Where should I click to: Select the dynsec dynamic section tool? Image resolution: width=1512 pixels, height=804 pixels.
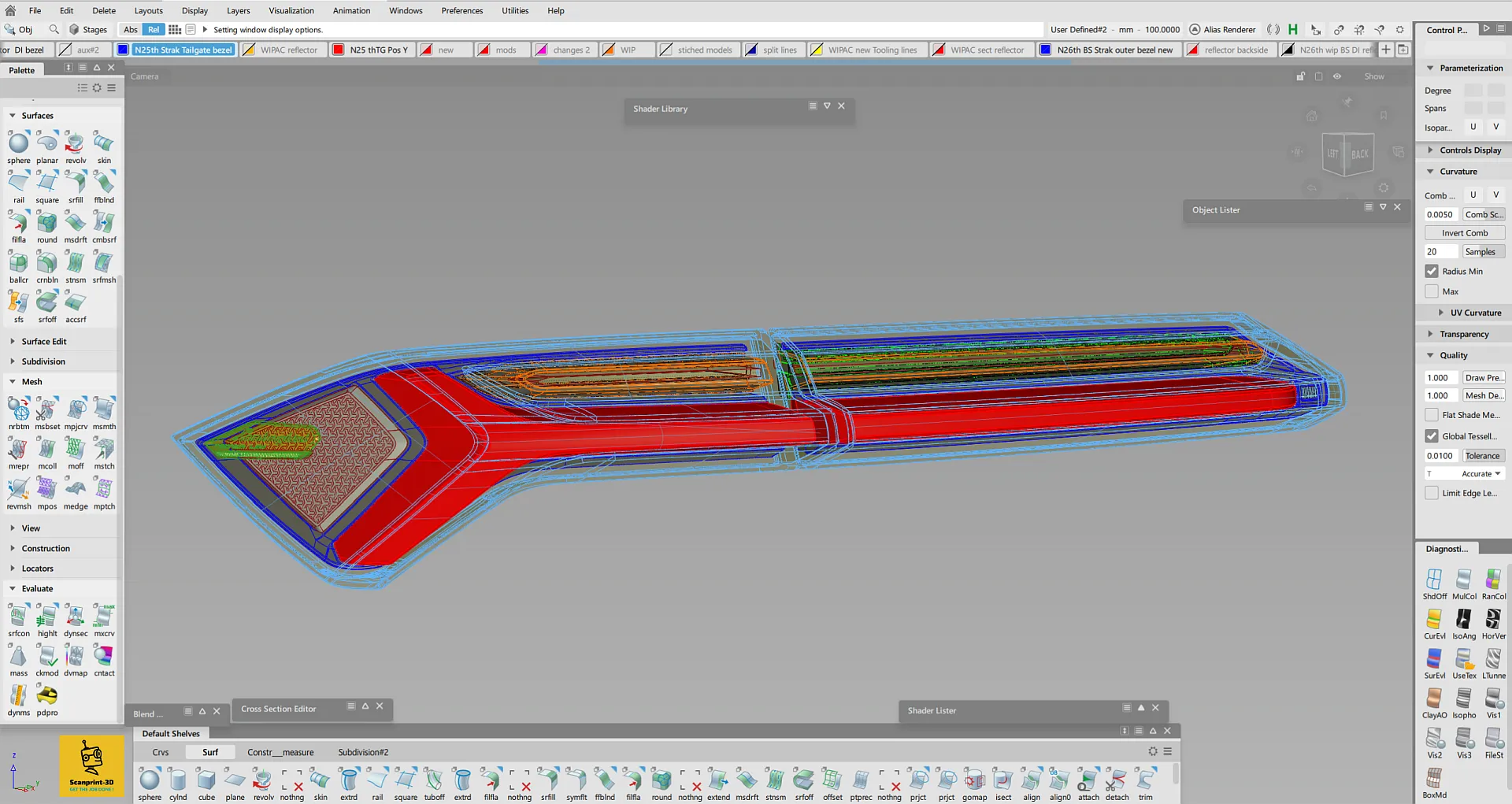tap(76, 617)
